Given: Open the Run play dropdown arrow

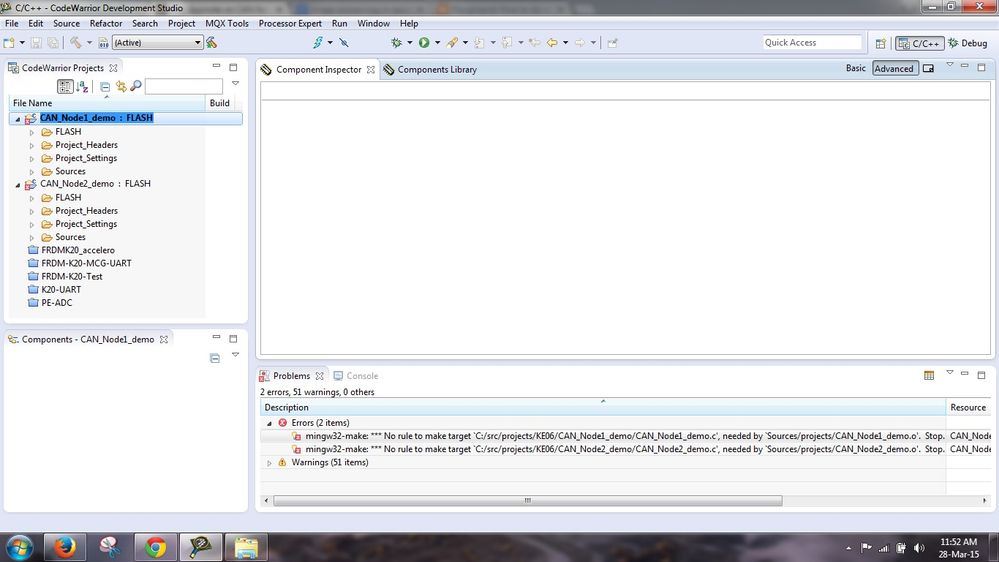Looking at the screenshot, I should point(437,43).
